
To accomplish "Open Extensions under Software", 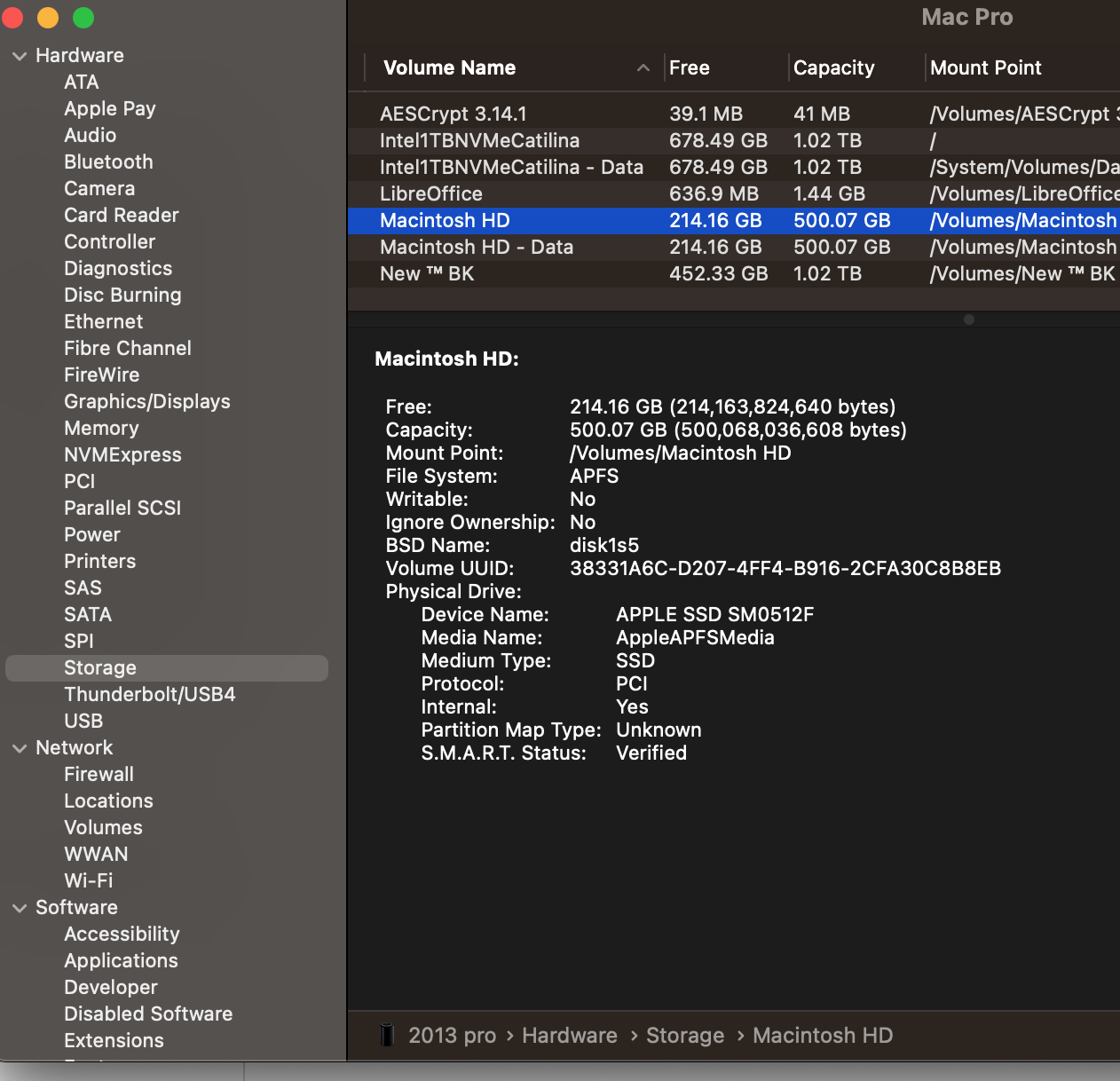I will point(114,1041).
